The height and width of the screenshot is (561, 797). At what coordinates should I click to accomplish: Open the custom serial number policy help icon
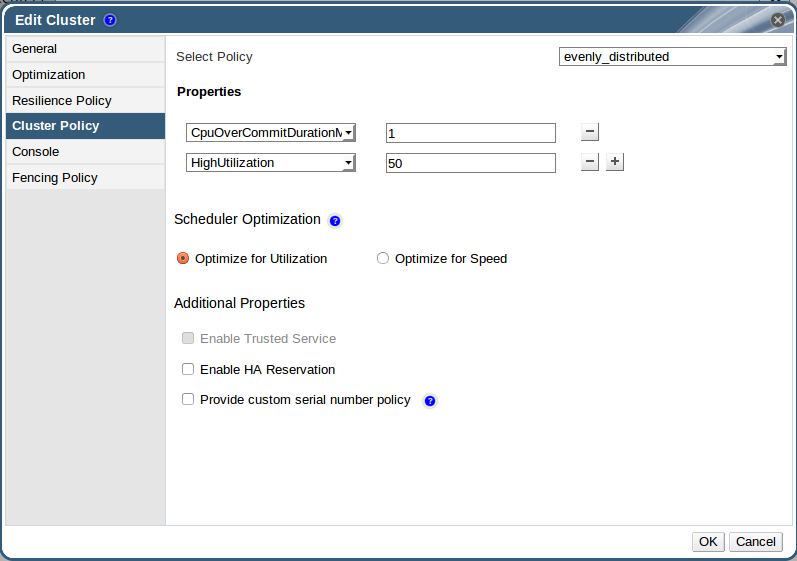pyautogui.click(x=430, y=401)
